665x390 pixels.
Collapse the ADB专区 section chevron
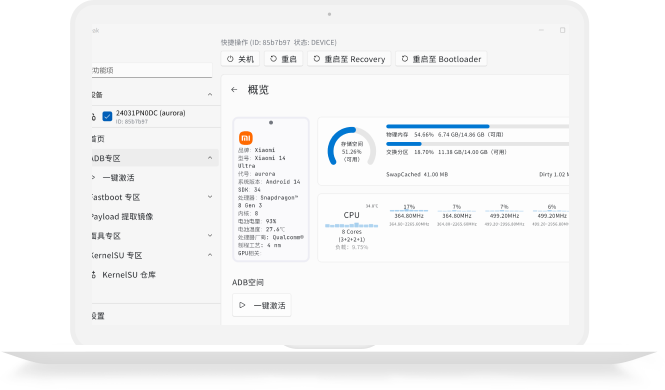(x=210, y=158)
